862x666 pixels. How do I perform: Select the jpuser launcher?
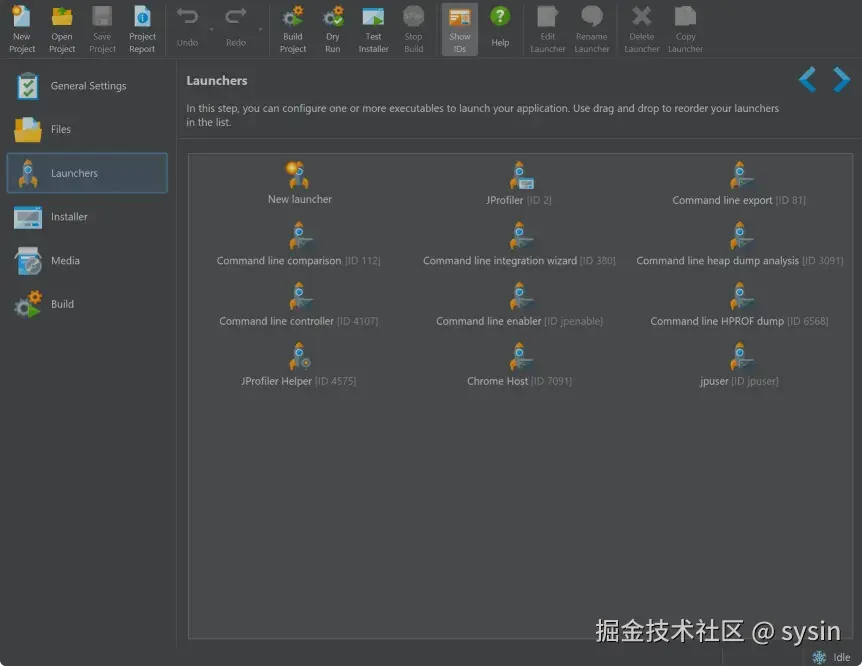click(x=739, y=365)
